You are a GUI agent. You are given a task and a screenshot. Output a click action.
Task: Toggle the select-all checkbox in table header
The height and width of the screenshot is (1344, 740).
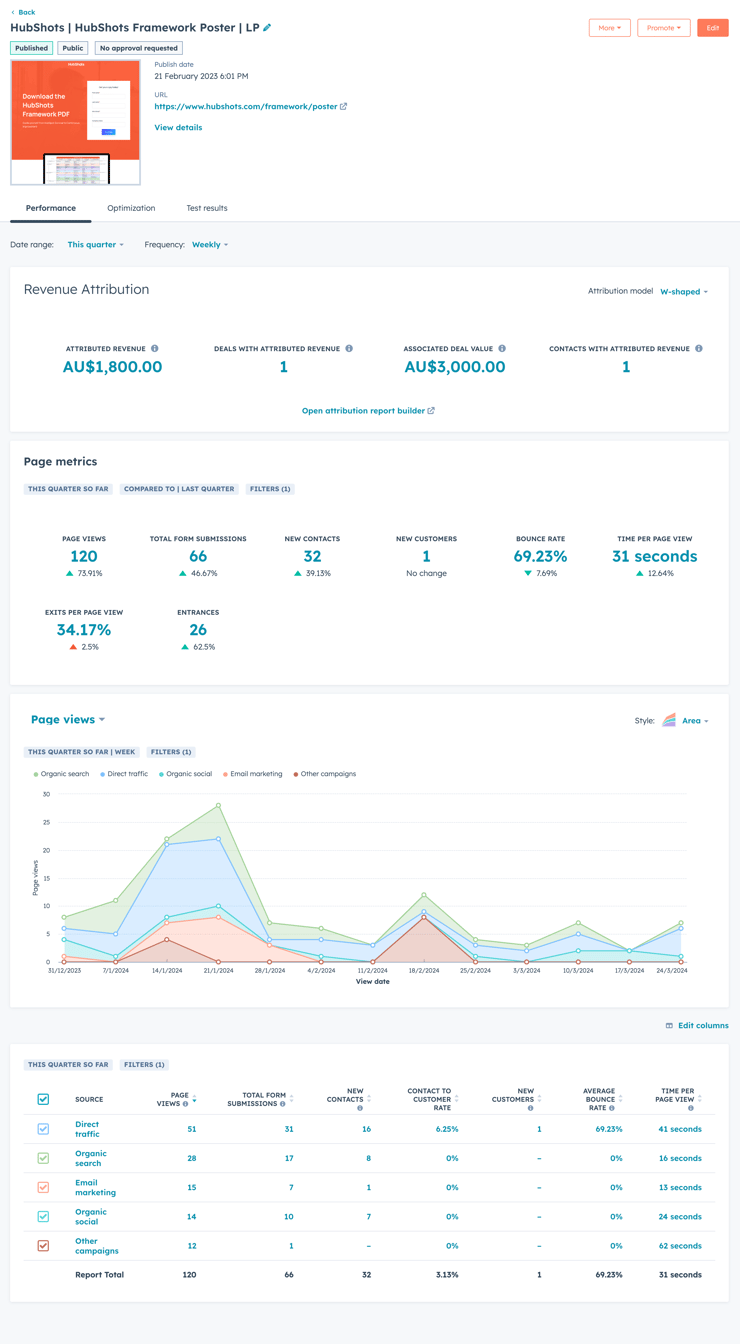[x=43, y=1099]
